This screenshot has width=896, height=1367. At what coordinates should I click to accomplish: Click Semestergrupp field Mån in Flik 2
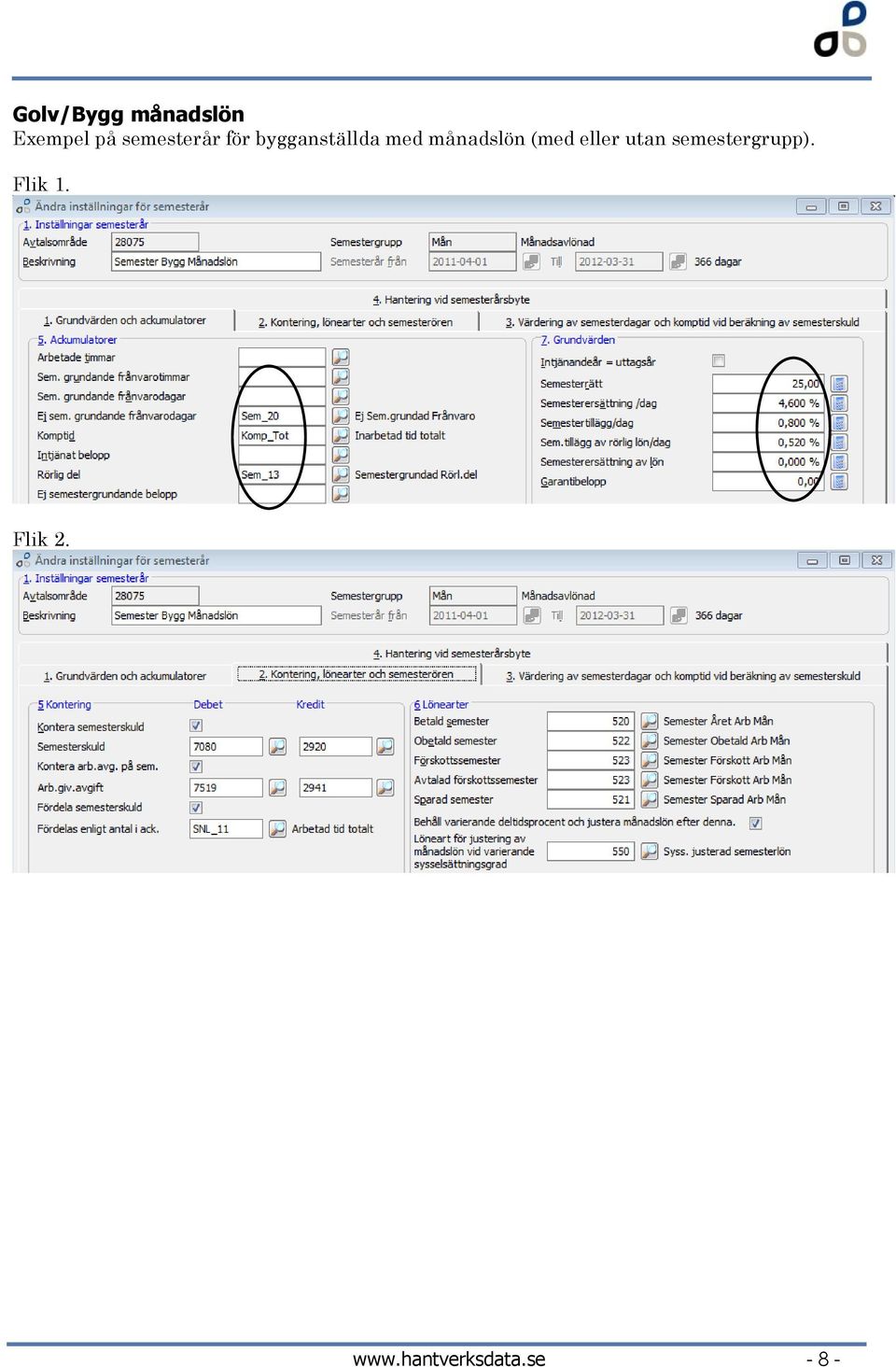(473, 596)
